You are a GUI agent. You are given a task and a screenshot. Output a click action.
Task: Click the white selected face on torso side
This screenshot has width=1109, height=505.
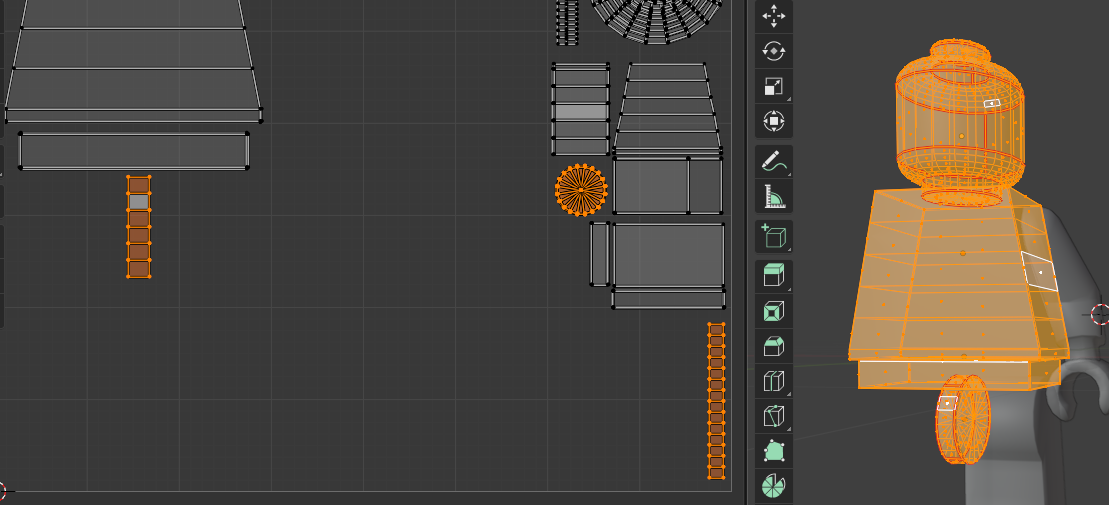click(x=1039, y=271)
